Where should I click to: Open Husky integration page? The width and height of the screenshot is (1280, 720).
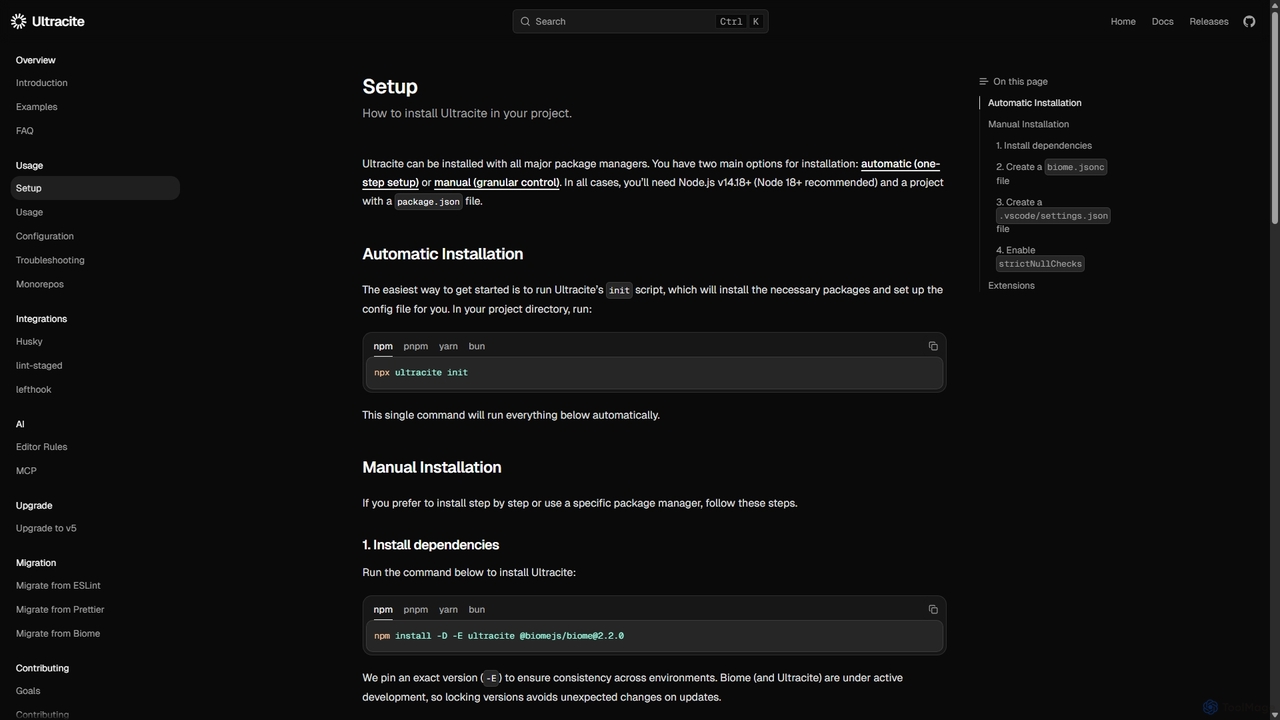(x=29, y=341)
